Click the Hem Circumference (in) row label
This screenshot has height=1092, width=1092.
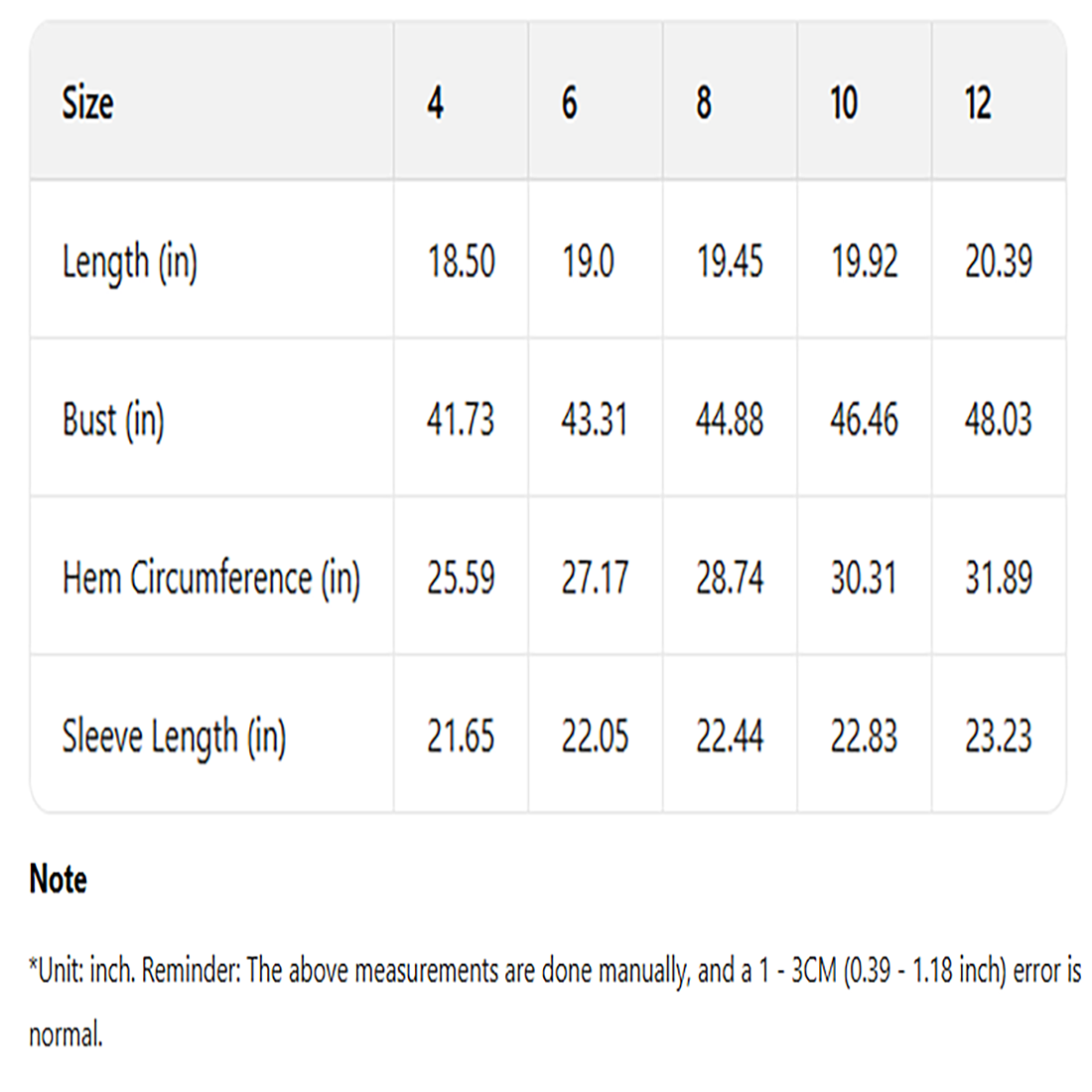point(211,578)
